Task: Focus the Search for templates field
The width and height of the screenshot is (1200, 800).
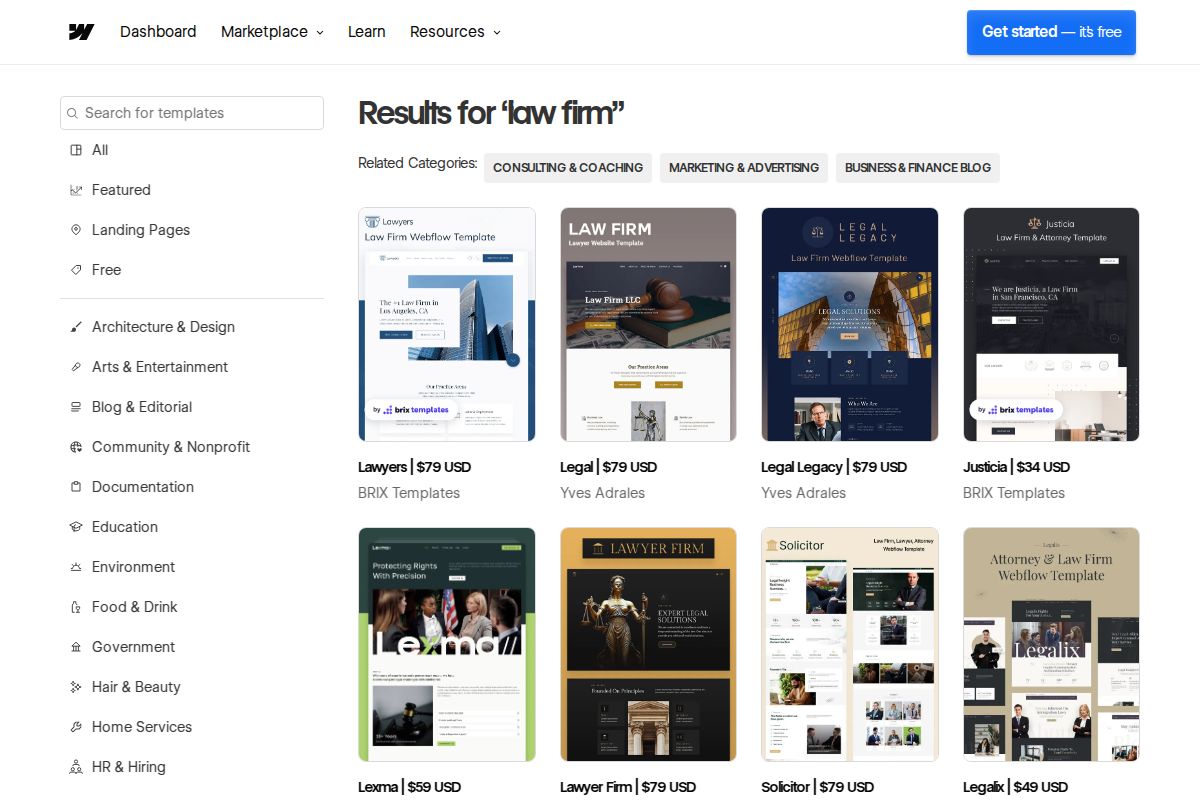Action: point(200,113)
